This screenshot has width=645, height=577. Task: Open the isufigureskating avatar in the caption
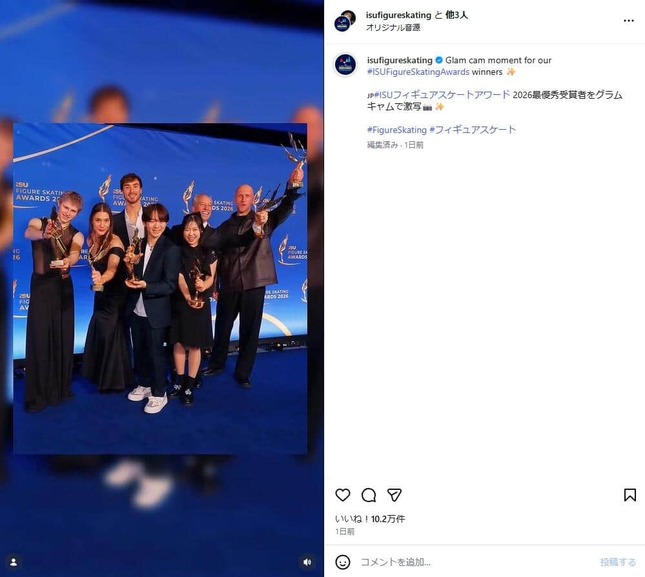(345, 65)
